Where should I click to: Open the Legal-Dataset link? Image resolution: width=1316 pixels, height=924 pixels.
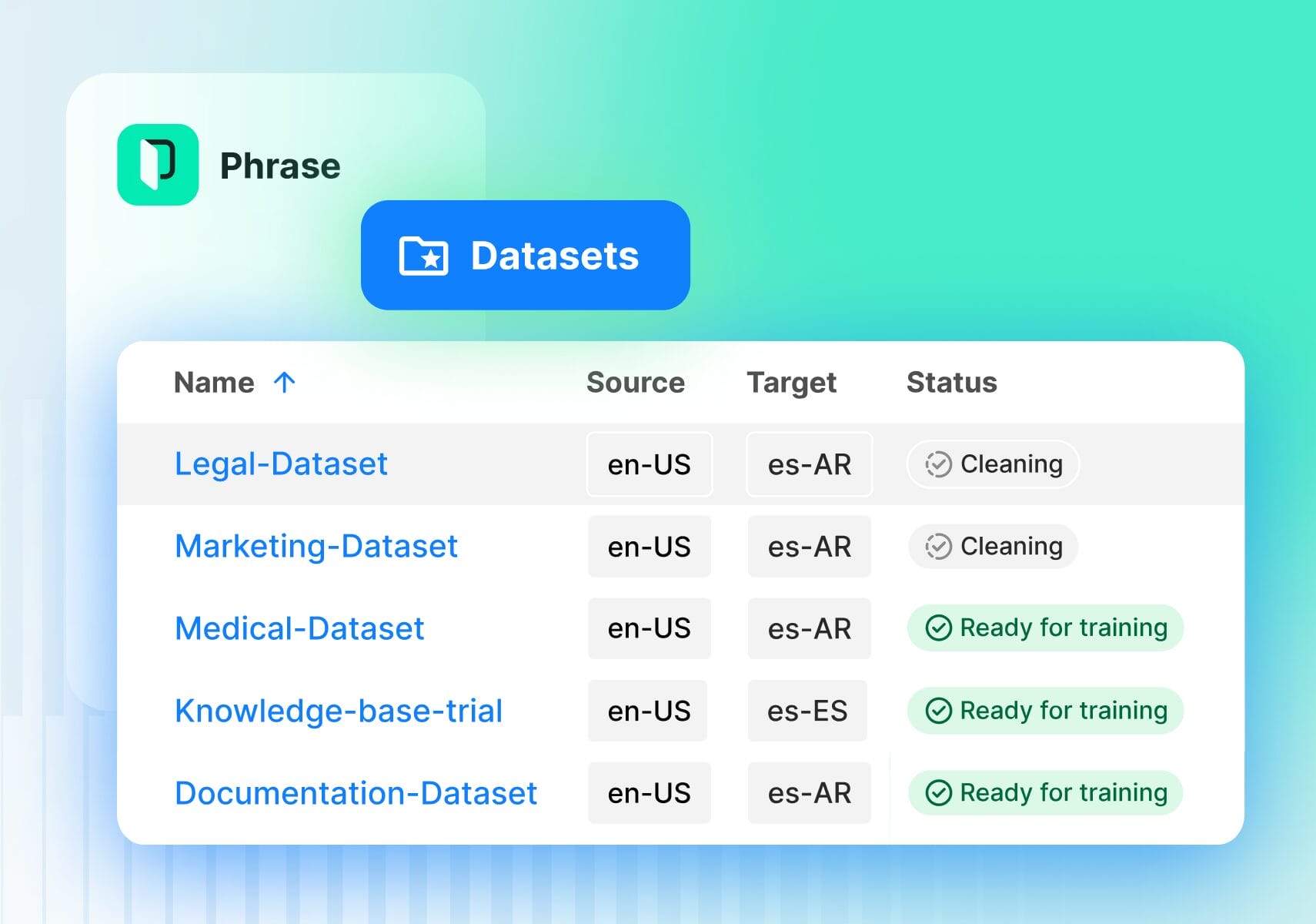(281, 463)
